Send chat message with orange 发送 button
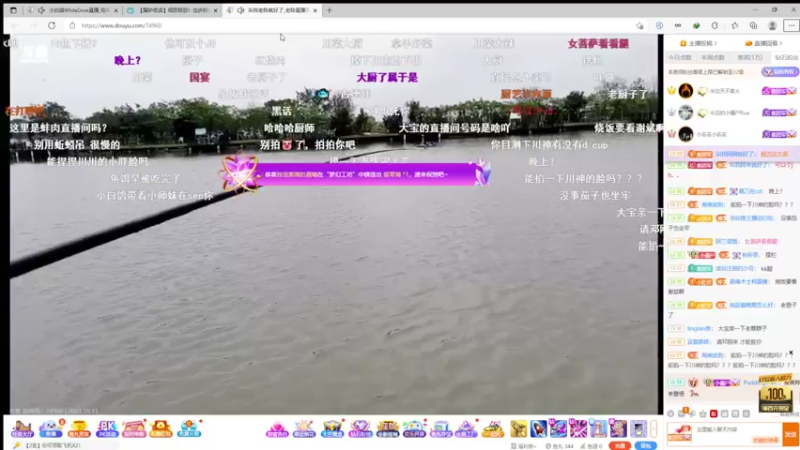The height and width of the screenshot is (450, 800). pyautogui.click(x=790, y=434)
